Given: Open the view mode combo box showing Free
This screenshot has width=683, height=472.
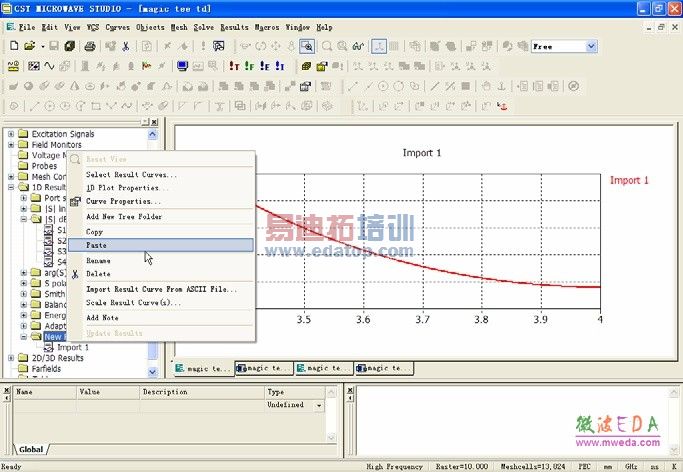Looking at the screenshot, I should 564,46.
